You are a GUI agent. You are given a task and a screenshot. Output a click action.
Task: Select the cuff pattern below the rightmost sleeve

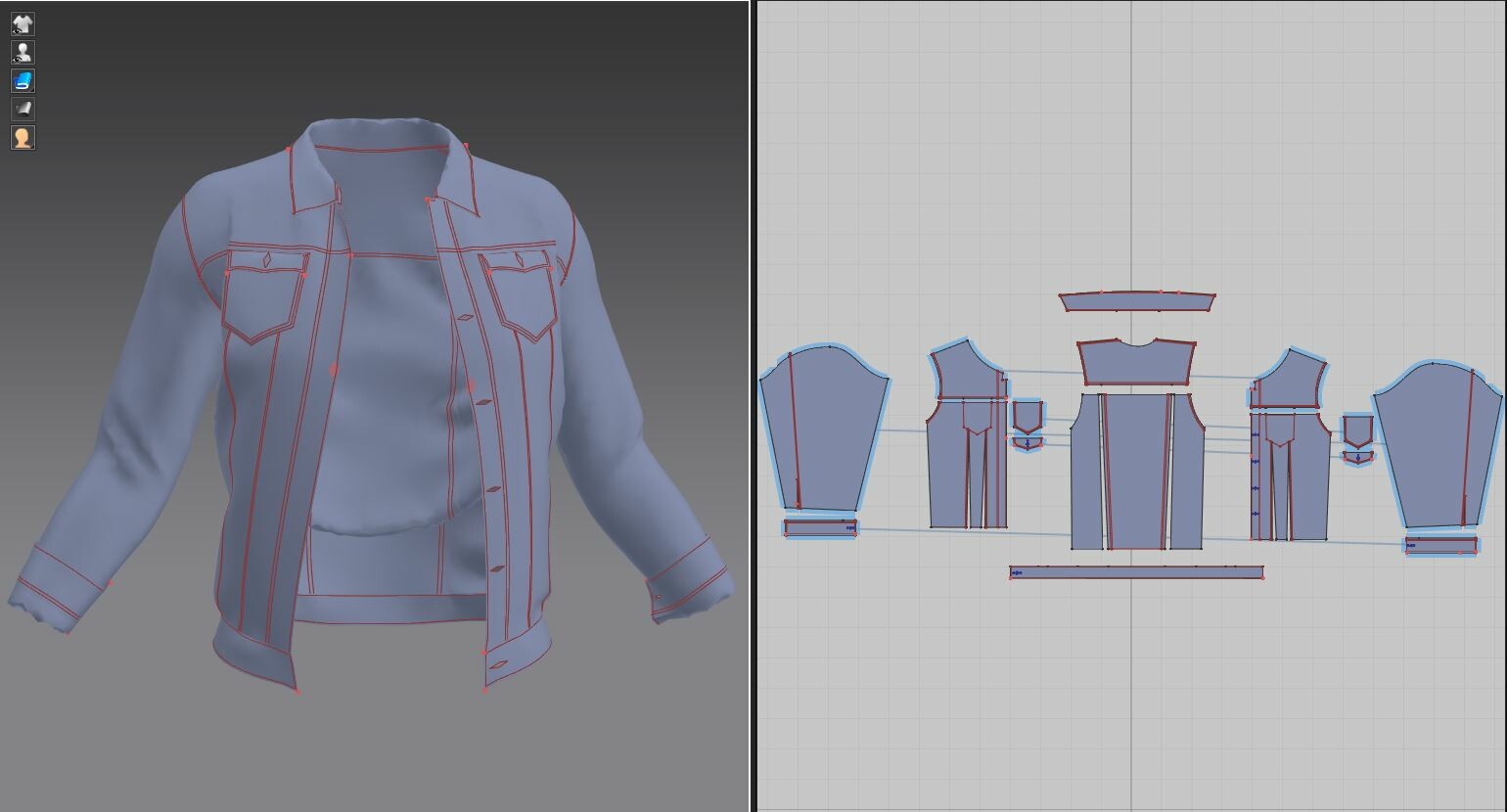point(1441,545)
